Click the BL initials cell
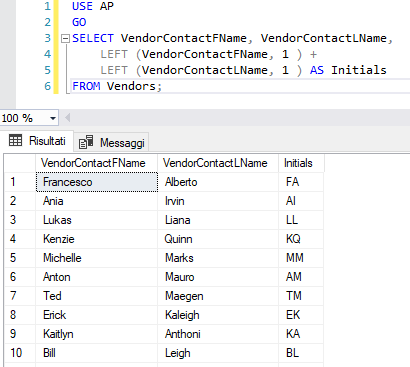 [301, 353]
